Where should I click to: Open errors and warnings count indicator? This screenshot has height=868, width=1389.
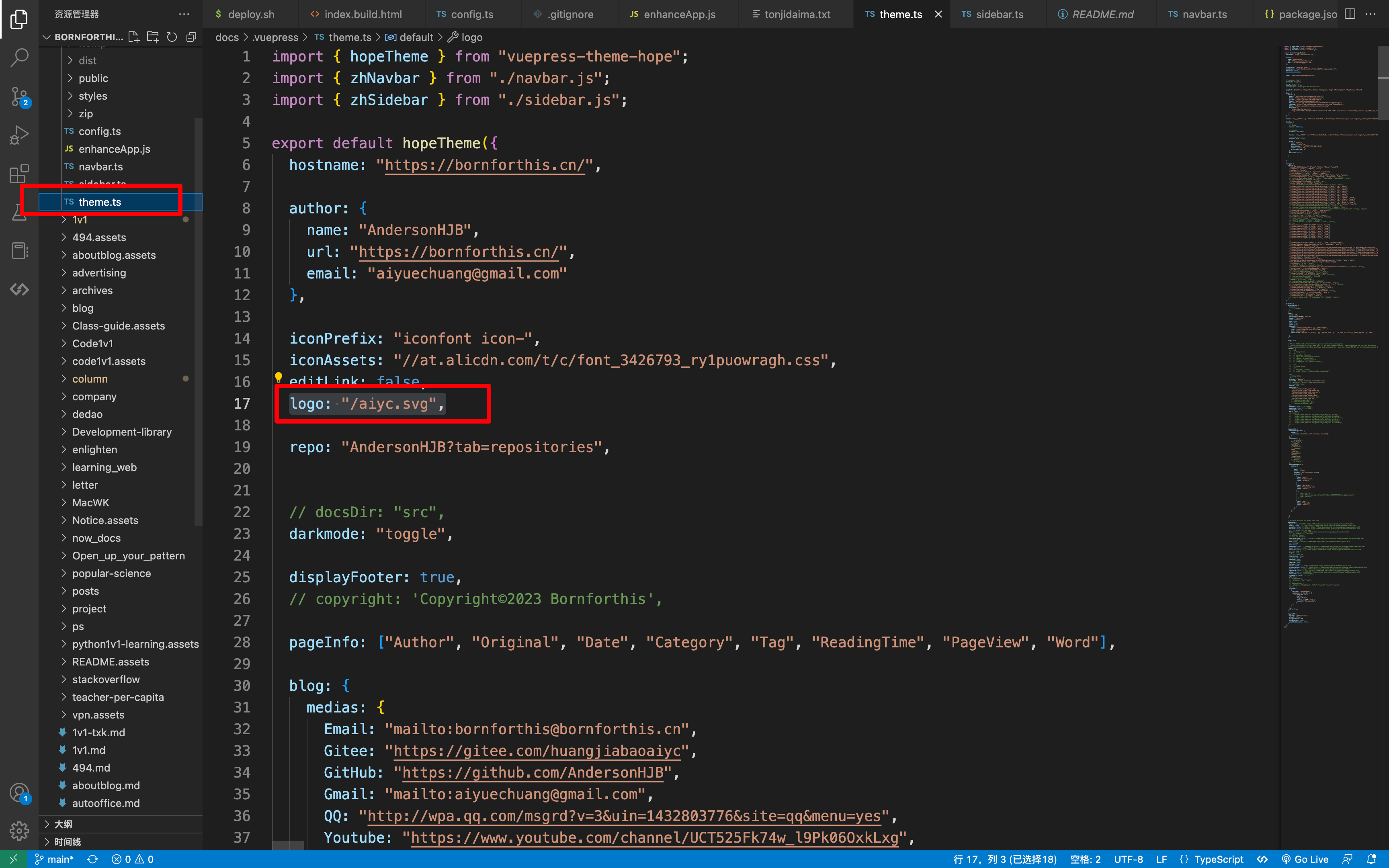[x=133, y=859]
